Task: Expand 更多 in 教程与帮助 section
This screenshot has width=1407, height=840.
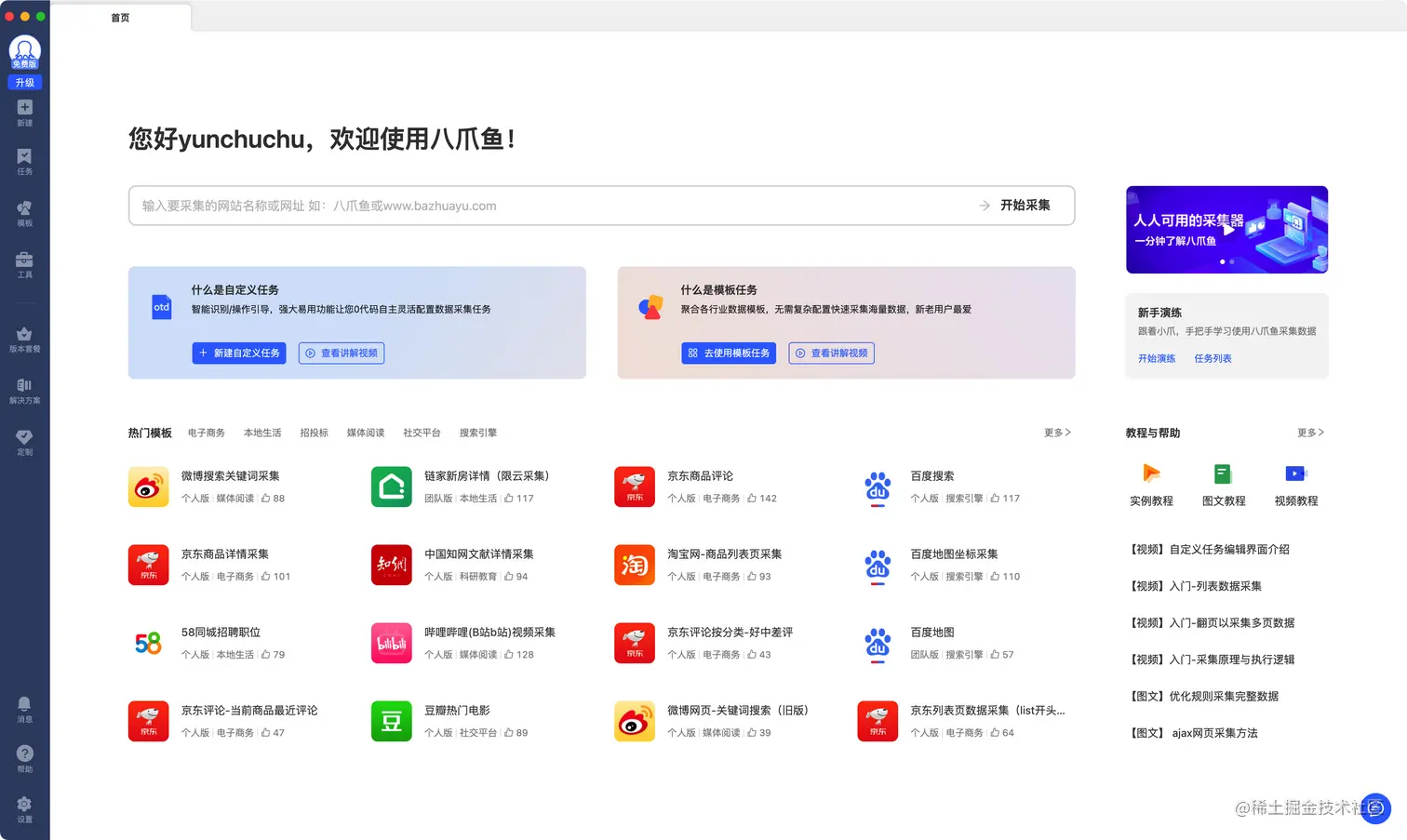Action: pyautogui.click(x=1310, y=433)
